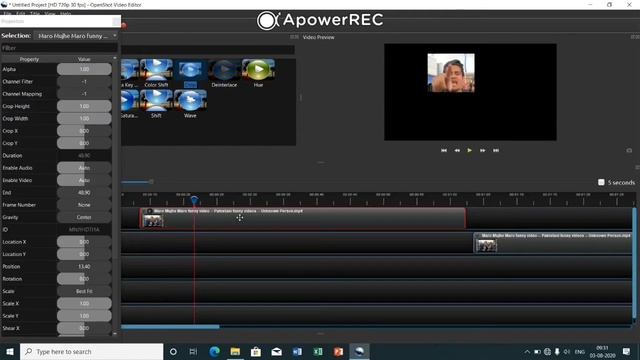
Task: Click the Rotation value slider
Action: pyautogui.click(x=84, y=279)
